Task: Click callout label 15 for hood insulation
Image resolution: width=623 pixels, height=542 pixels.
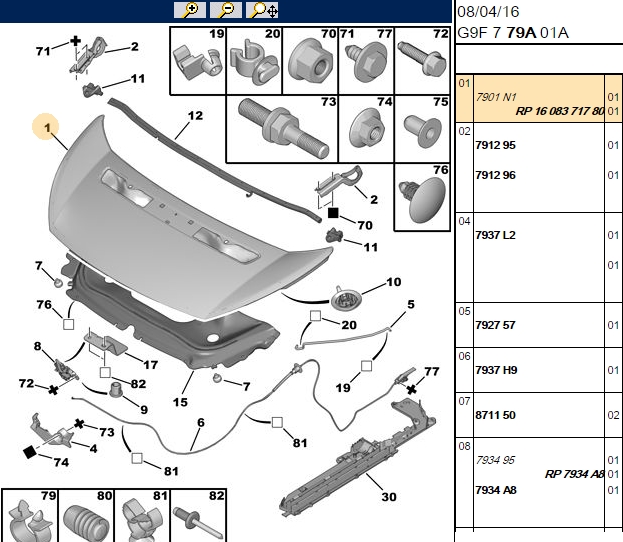Action: pyautogui.click(x=180, y=402)
